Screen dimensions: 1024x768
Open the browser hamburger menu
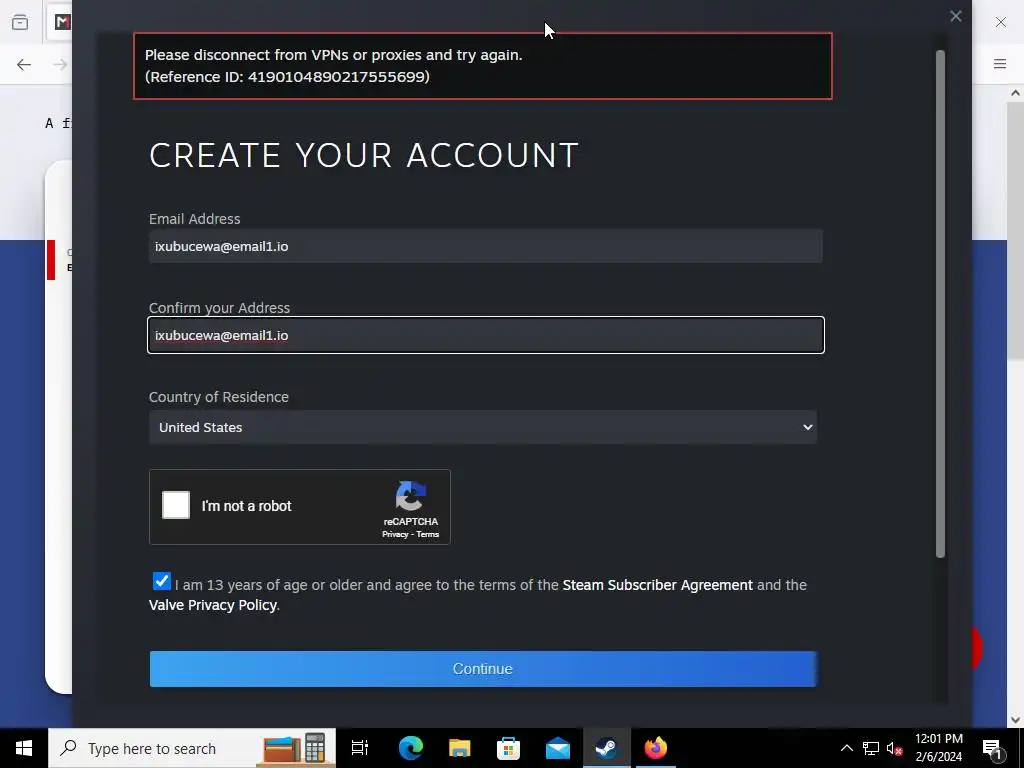[x=1000, y=64]
